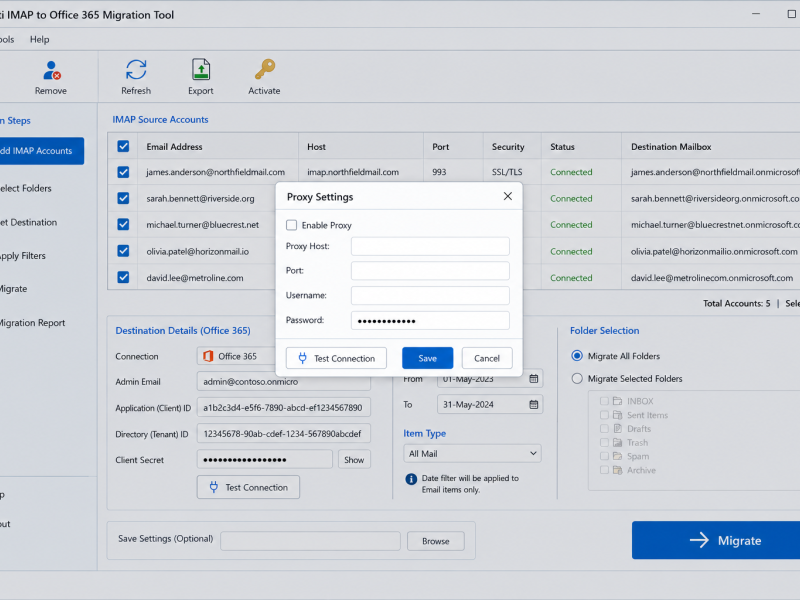Check the INBOX folder checkbox

click(604, 401)
